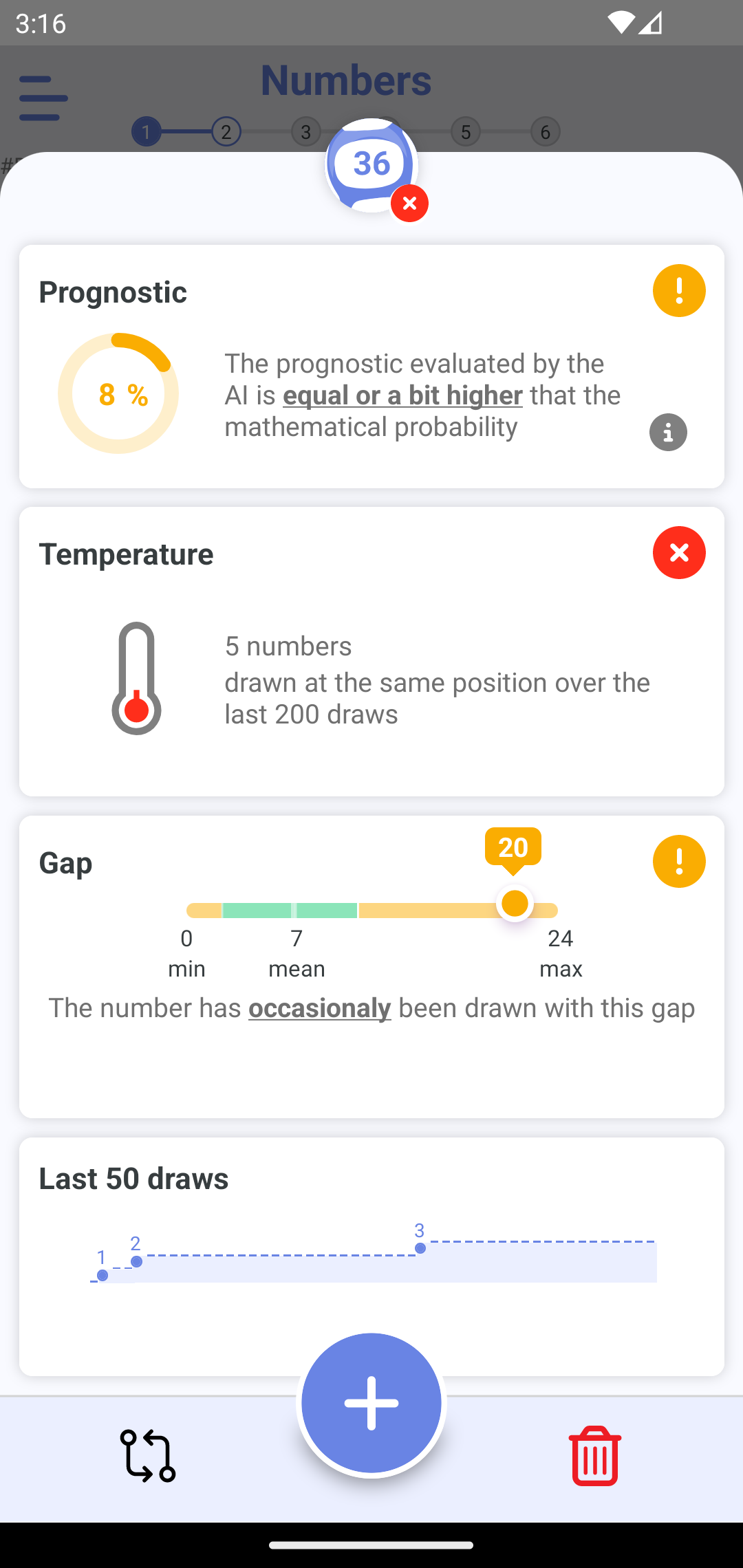This screenshot has height=1568, width=743.
Task: Select step 1 in Numbers stepper
Action: coord(146,131)
